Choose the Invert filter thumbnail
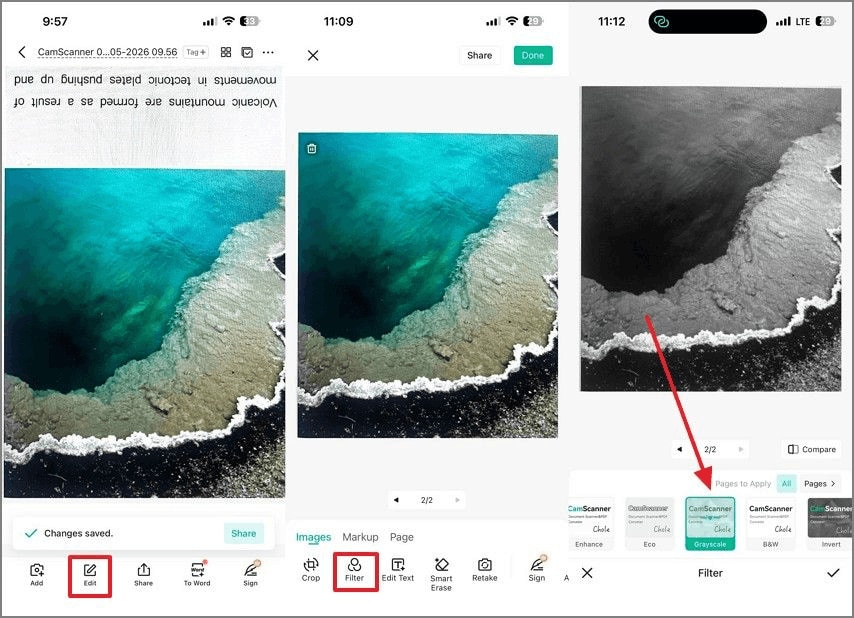The image size is (854, 618). pos(830,523)
